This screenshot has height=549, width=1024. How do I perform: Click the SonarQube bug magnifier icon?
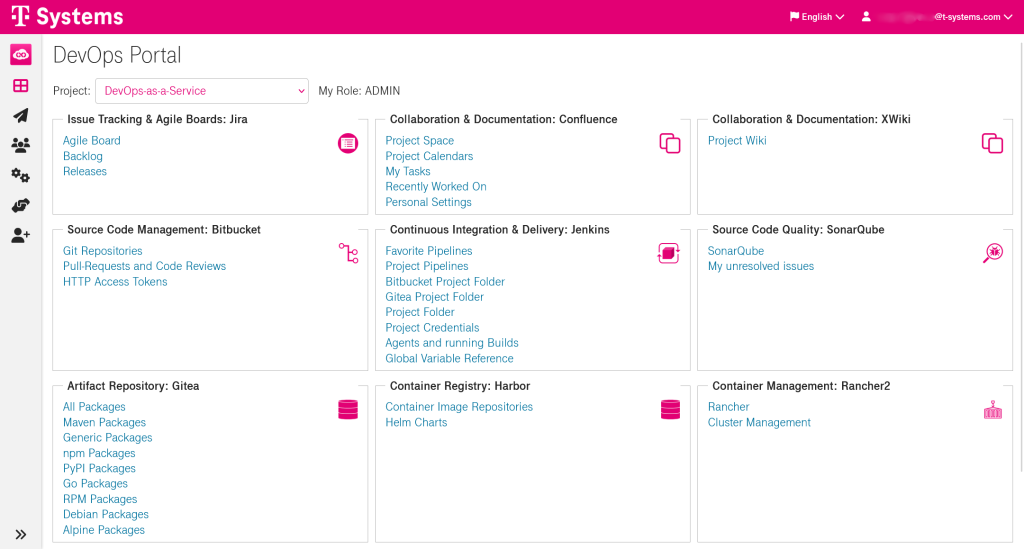click(993, 253)
